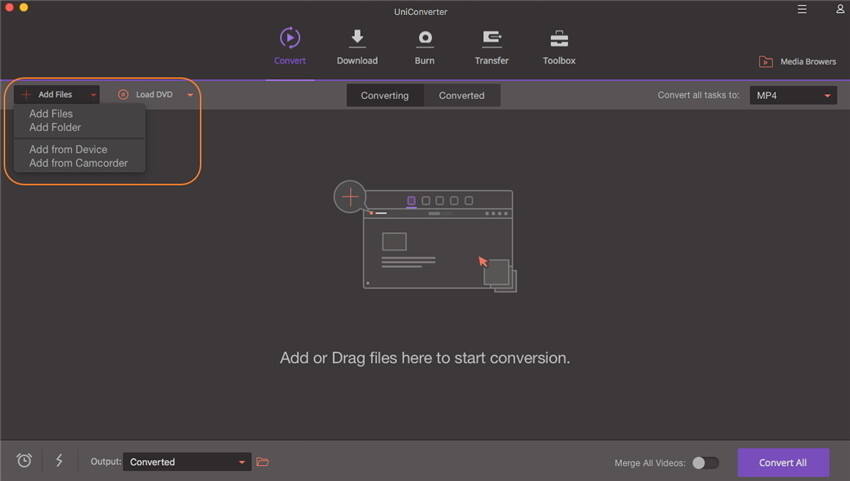The width and height of the screenshot is (850, 481).
Task: Click the large plus add-file circle
Action: click(x=350, y=196)
